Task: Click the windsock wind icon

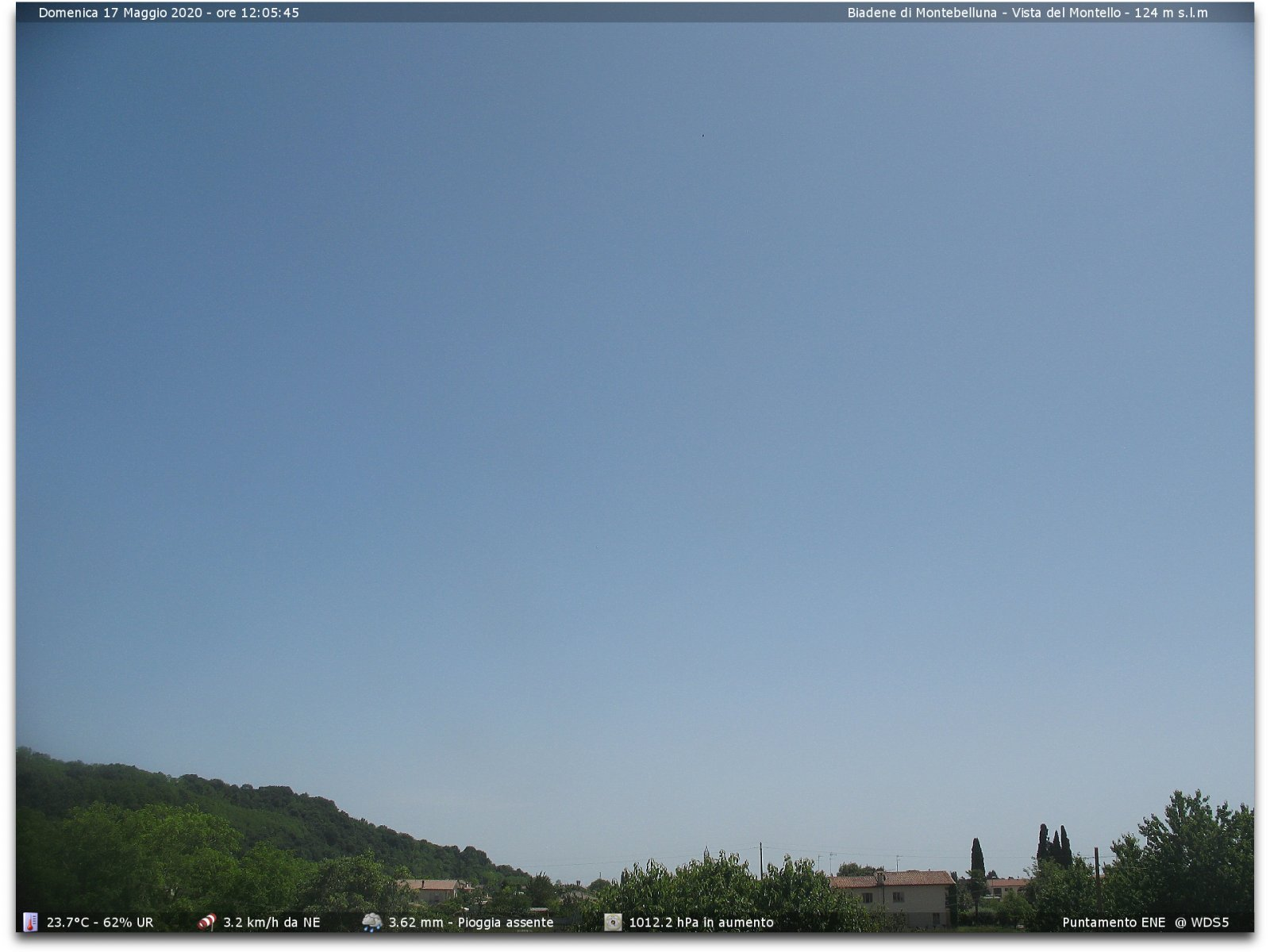Action: point(206,922)
